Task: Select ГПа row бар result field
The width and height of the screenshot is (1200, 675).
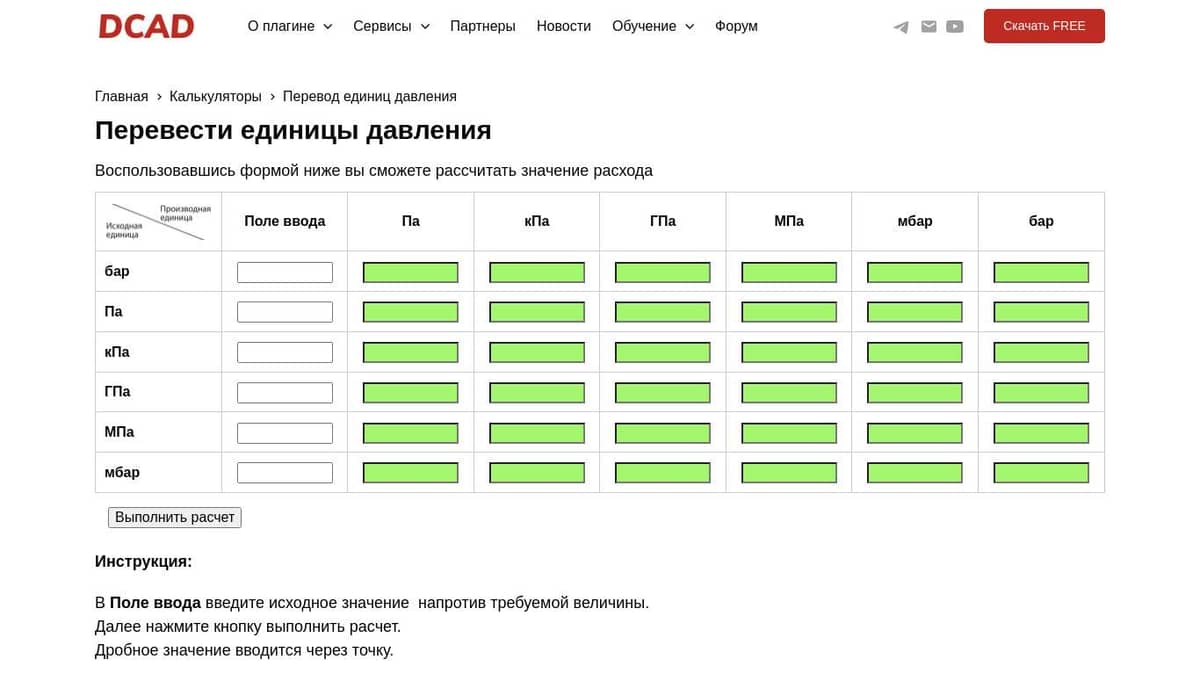Action: [1041, 392]
